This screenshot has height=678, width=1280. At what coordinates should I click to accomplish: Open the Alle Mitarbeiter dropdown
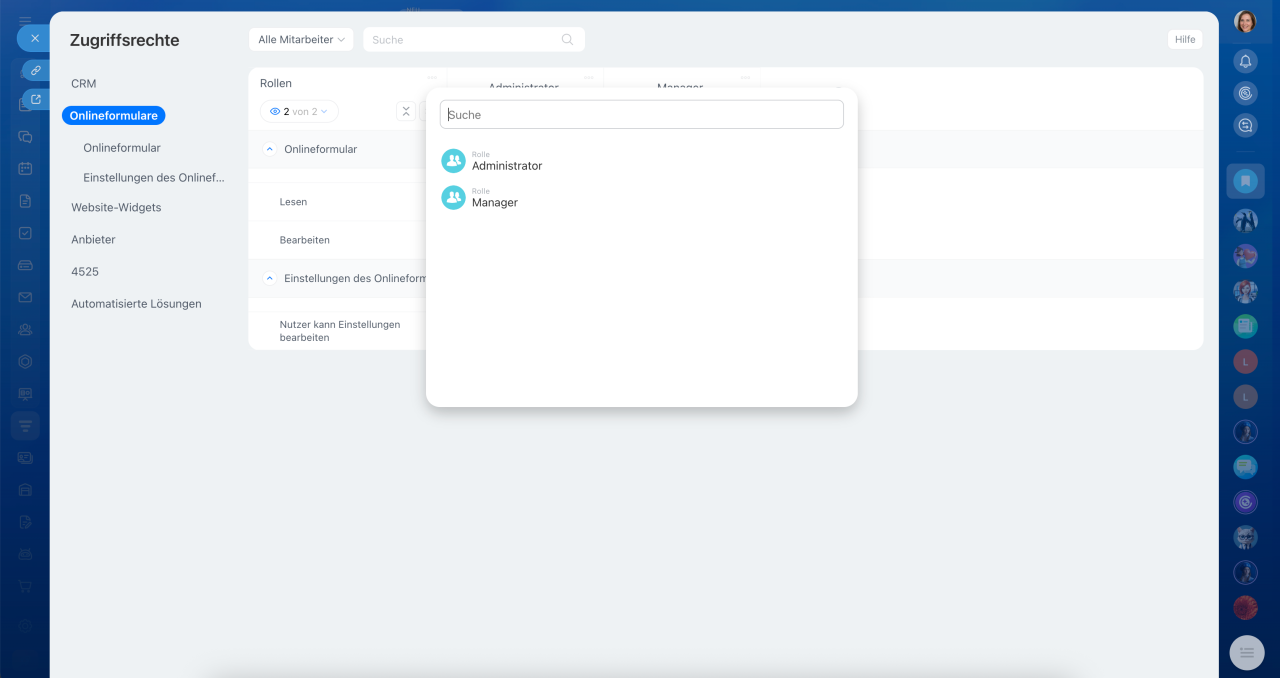[301, 40]
